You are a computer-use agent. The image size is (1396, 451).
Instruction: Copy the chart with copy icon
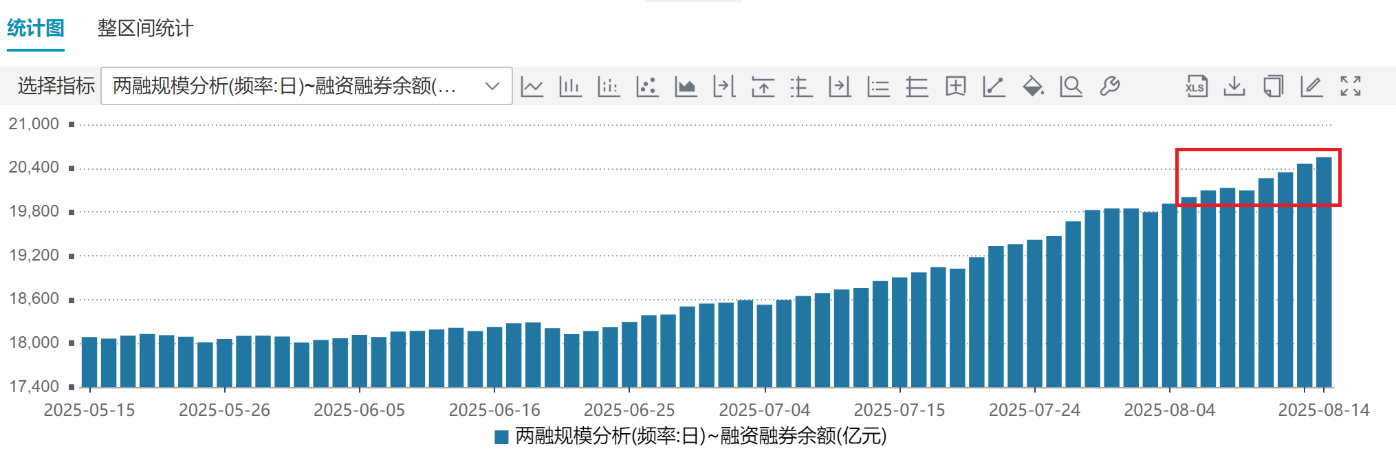coord(1273,87)
